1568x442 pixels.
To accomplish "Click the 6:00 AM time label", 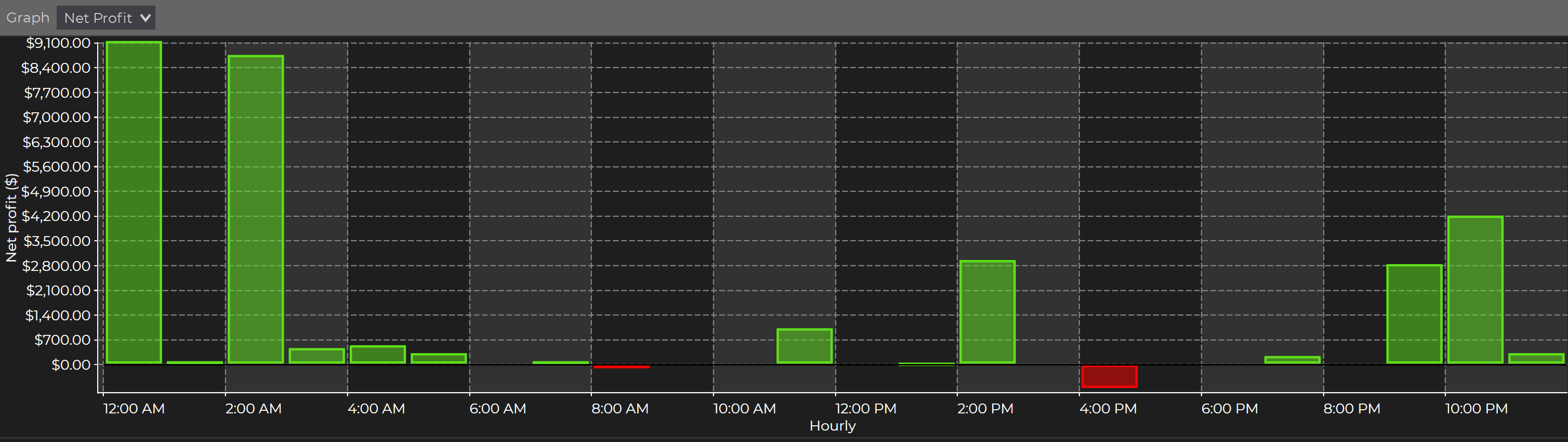I will (498, 409).
